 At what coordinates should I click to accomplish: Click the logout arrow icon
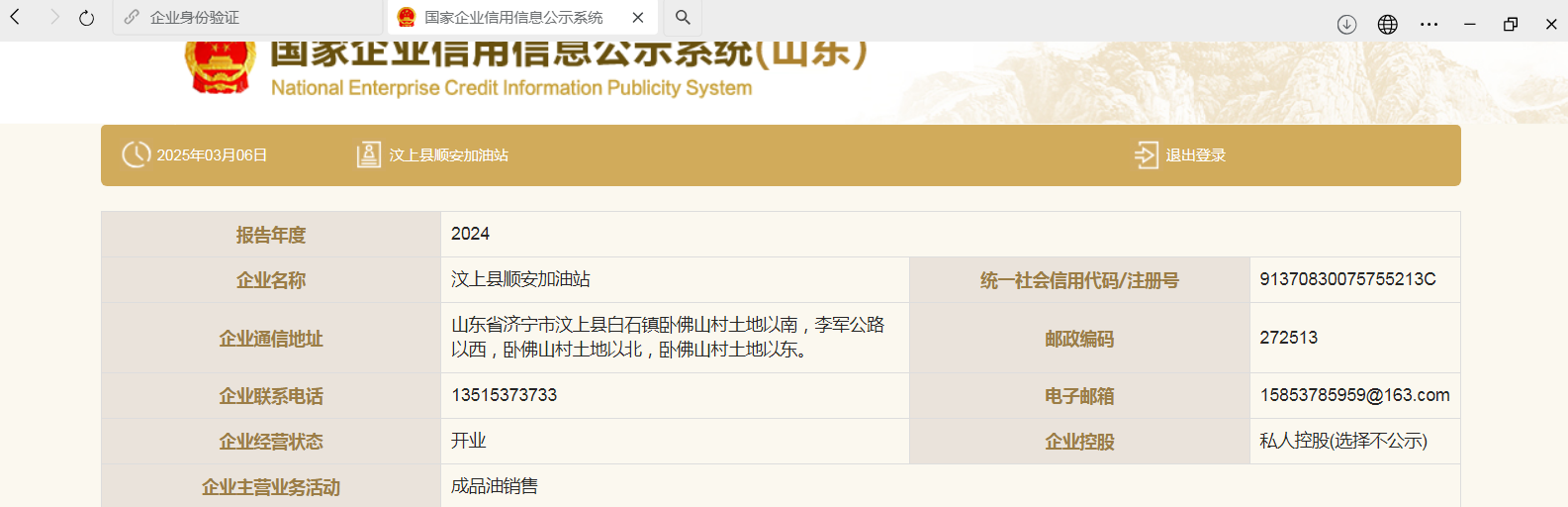pos(1146,154)
